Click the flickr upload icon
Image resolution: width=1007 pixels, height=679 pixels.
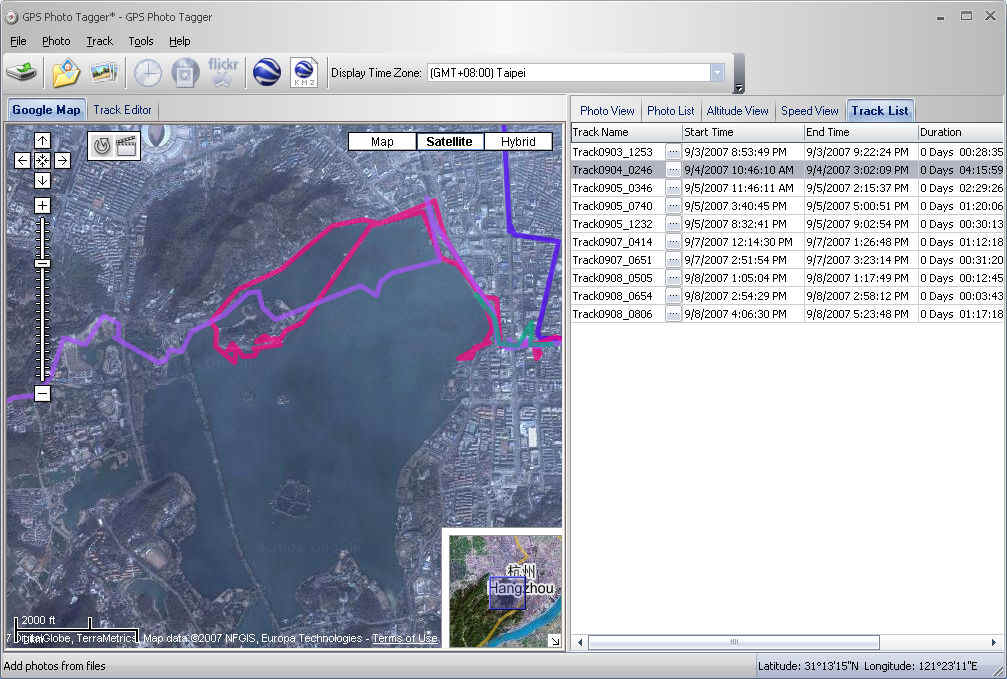[x=223, y=73]
